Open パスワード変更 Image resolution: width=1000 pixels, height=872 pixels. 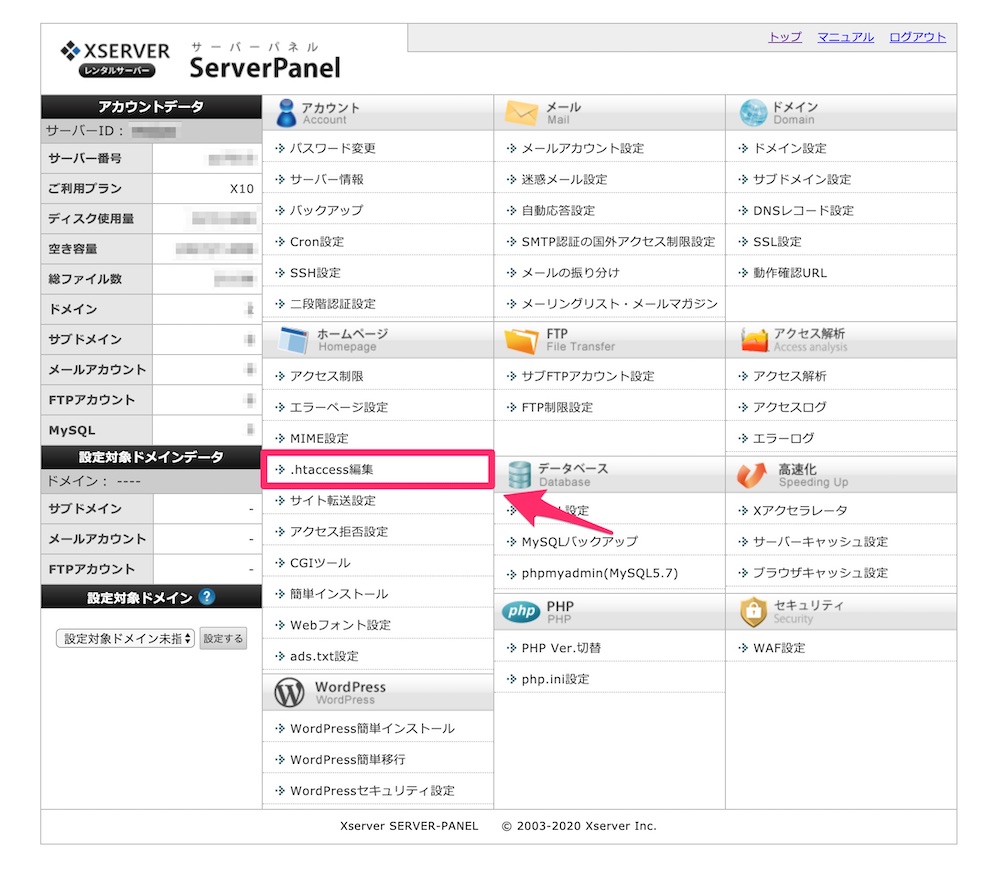[x=332, y=148]
